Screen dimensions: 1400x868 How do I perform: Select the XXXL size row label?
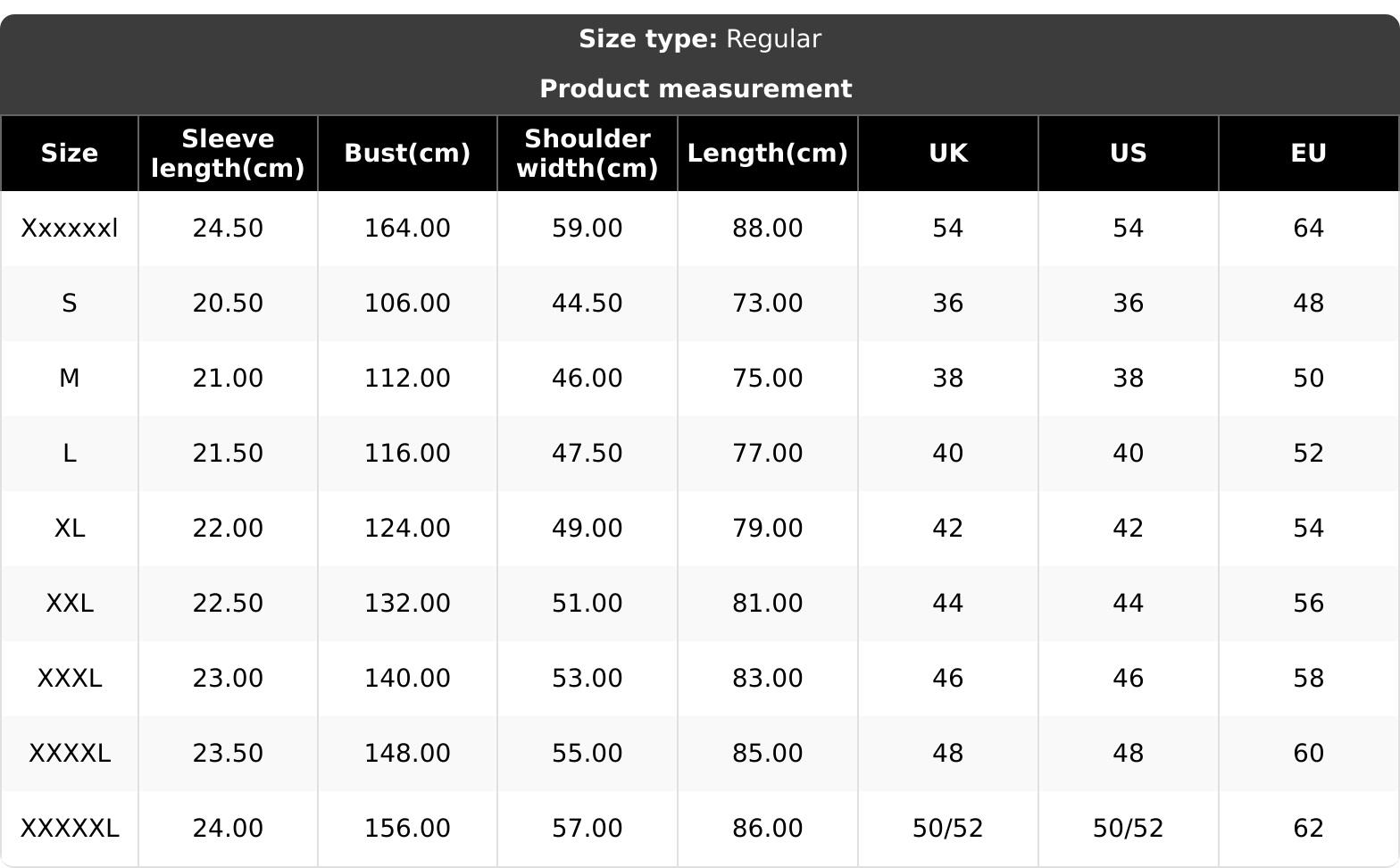coord(70,679)
